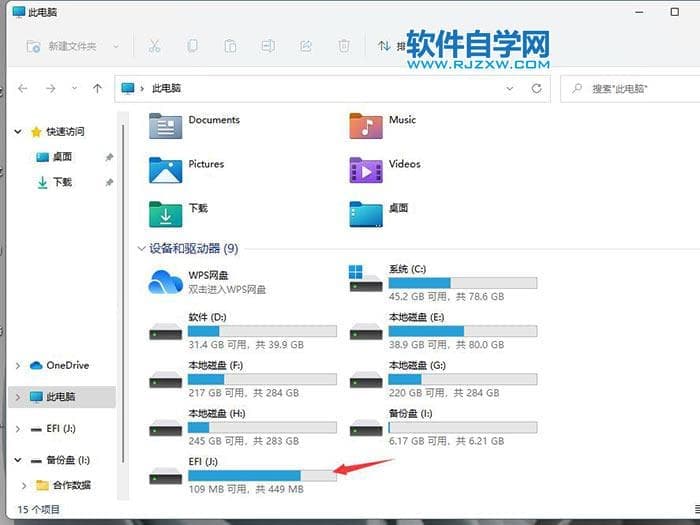
Task: Click the 新建文件夹 button
Action: pos(72,46)
